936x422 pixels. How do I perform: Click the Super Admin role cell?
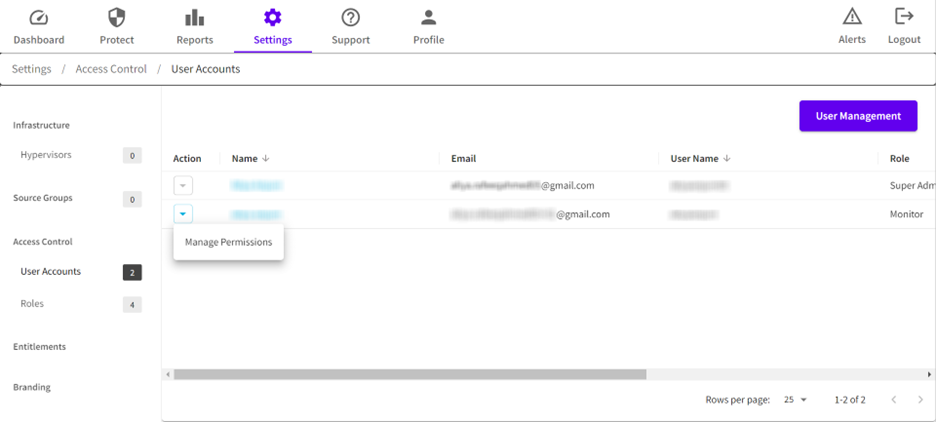click(x=912, y=186)
